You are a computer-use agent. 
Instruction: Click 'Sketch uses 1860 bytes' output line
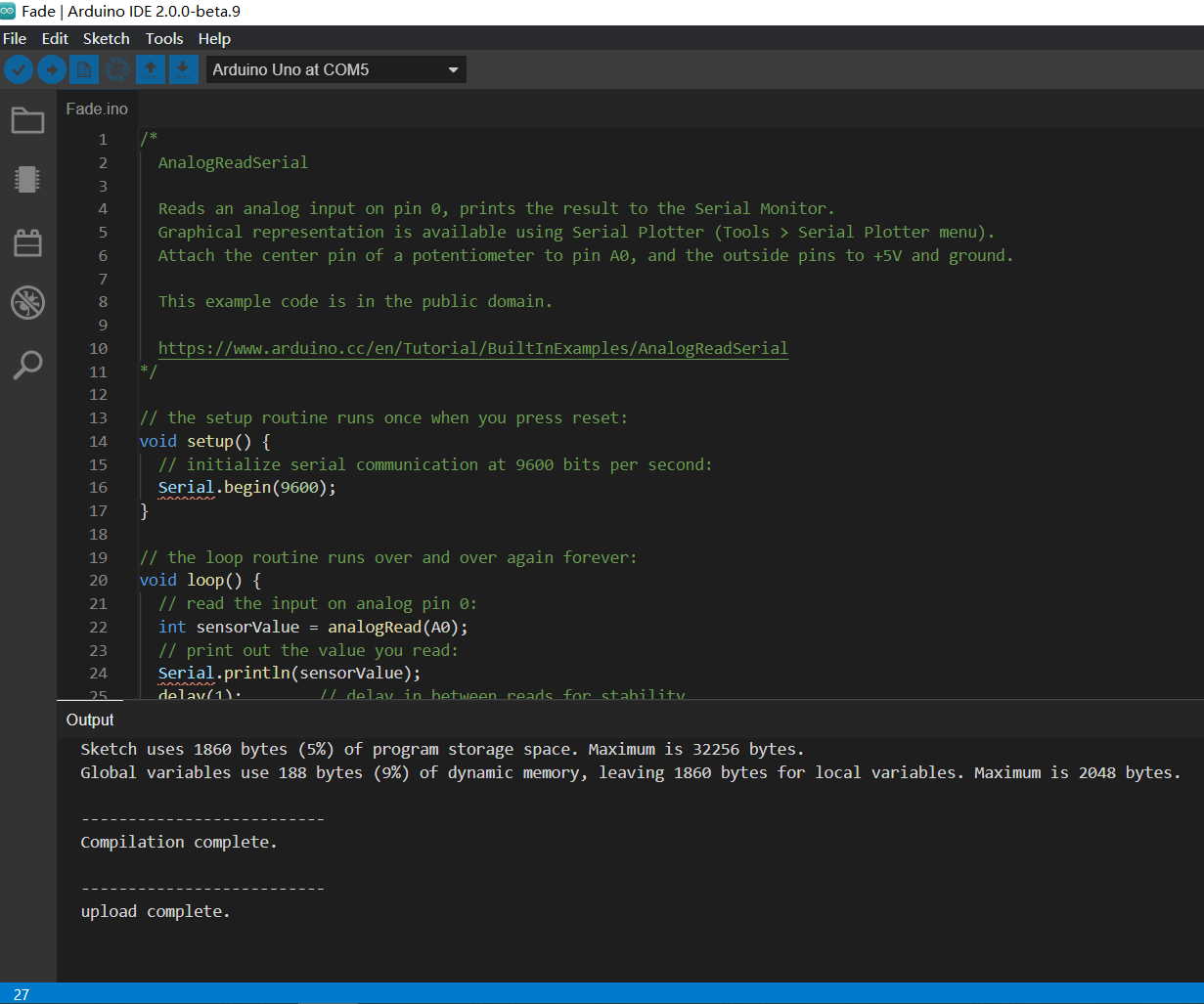coord(442,749)
